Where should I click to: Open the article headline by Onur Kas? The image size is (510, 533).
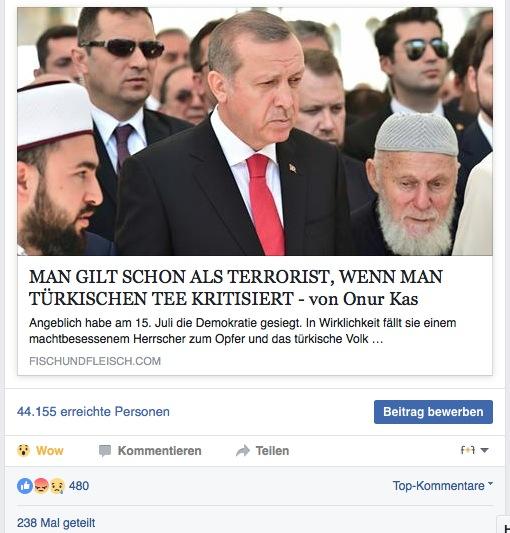click(236, 288)
